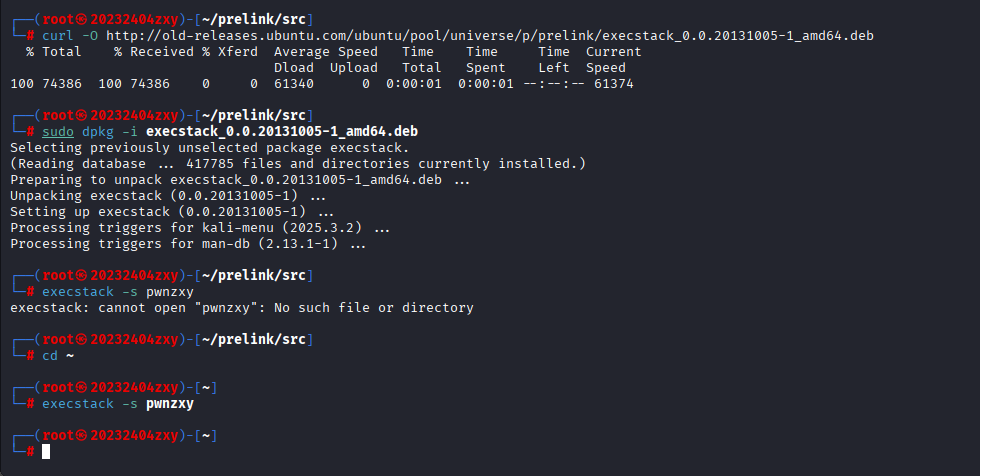
Task: Click the curl command word
Action: tap(58, 35)
